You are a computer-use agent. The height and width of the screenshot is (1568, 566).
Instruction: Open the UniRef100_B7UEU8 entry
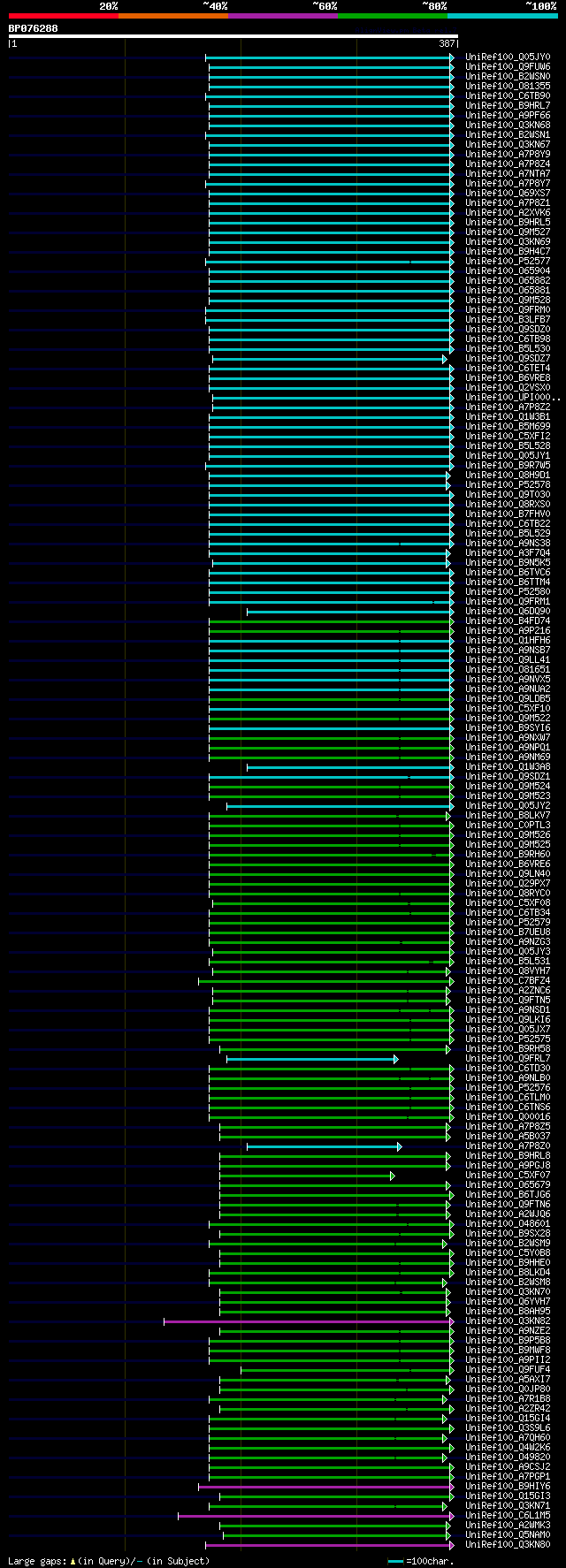pos(508,932)
